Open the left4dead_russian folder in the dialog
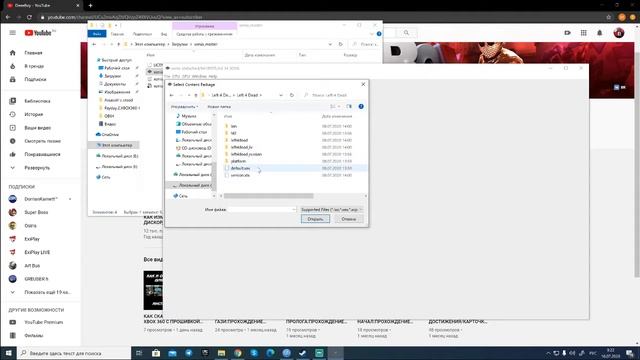The height and width of the screenshot is (360, 640). click(x=246, y=154)
